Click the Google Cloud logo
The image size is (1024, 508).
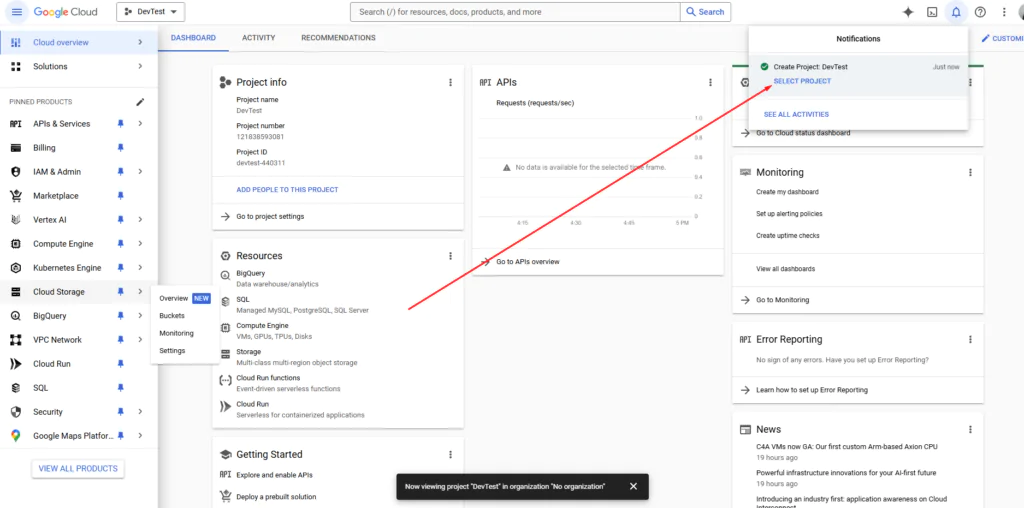pos(65,12)
